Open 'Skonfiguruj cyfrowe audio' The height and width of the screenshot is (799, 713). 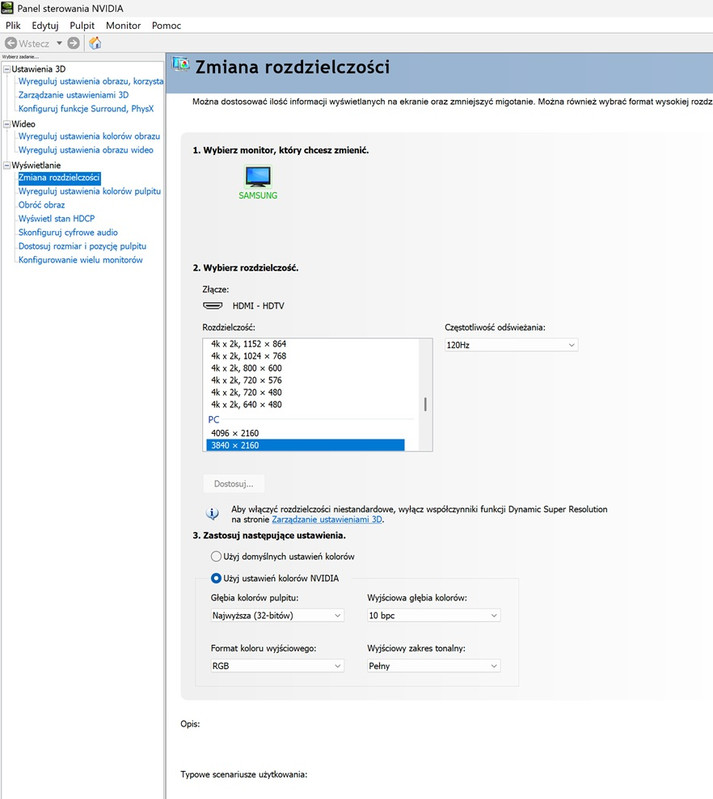click(68, 232)
